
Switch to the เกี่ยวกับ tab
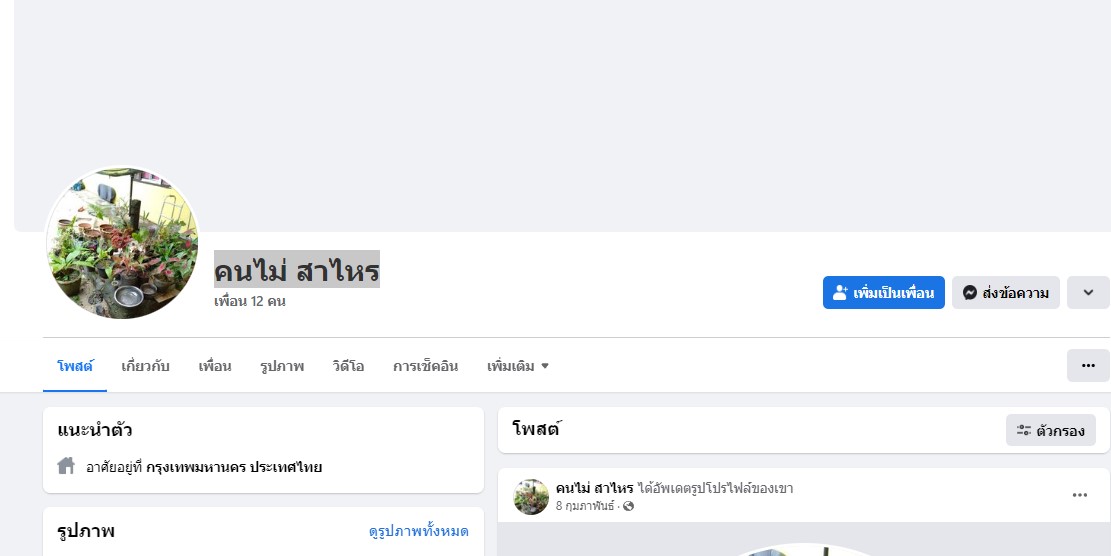tap(145, 366)
